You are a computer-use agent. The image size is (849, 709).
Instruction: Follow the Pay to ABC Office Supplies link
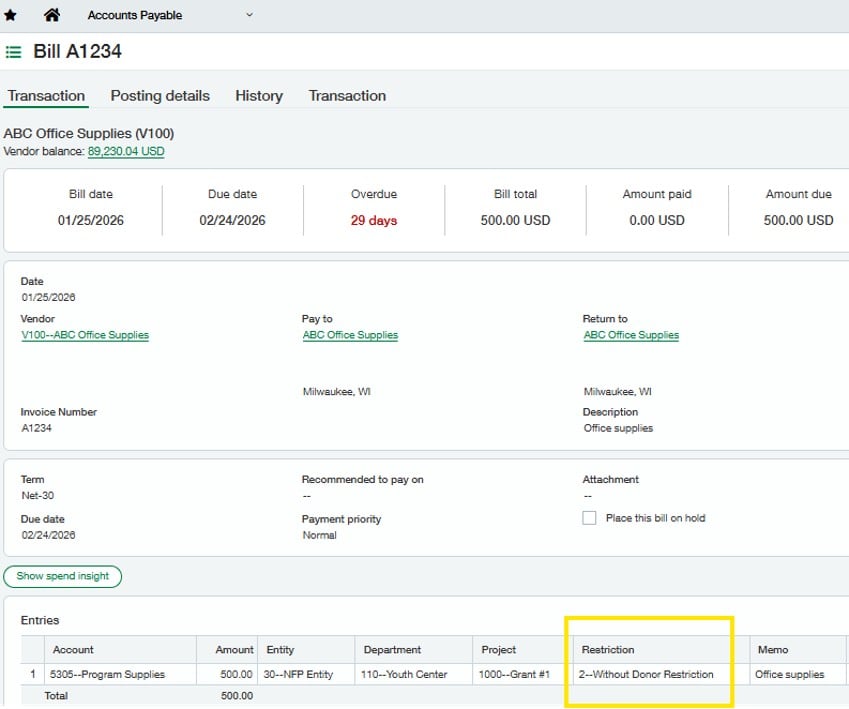tap(350, 335)
